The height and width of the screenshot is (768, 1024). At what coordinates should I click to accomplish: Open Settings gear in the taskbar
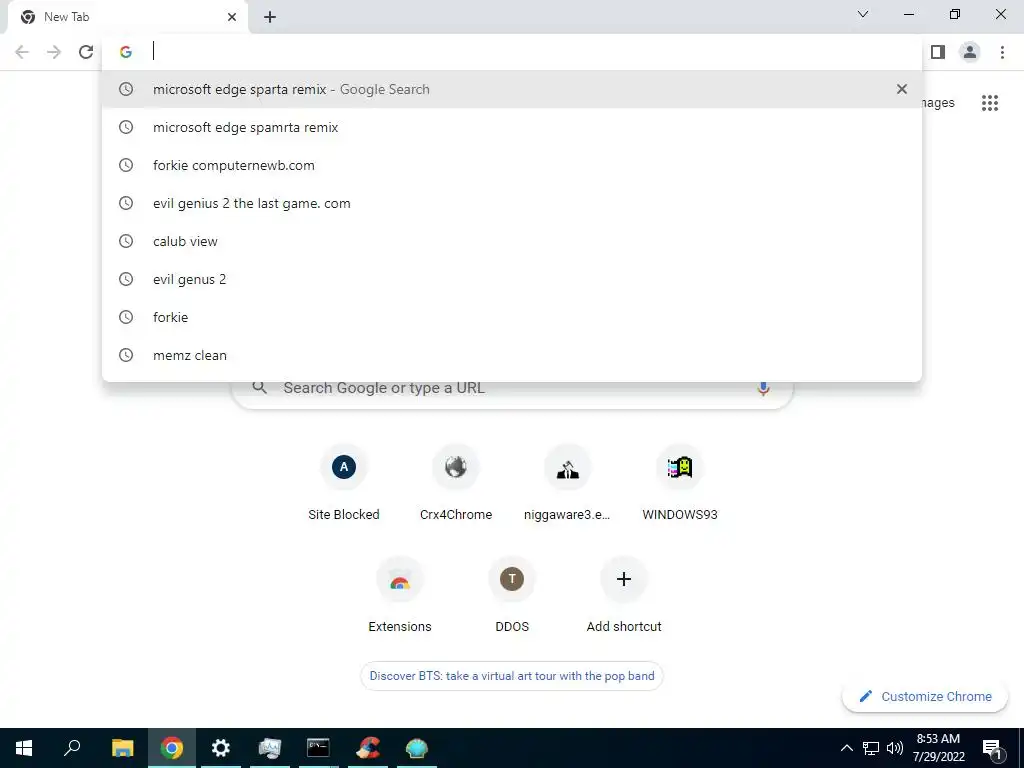pos(221,748)
